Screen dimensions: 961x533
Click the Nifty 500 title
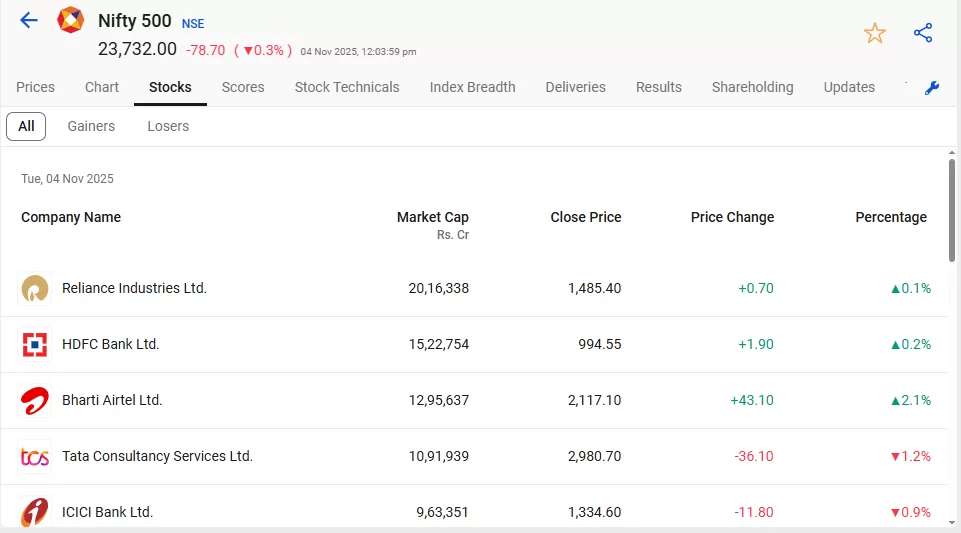coord(135,21)
